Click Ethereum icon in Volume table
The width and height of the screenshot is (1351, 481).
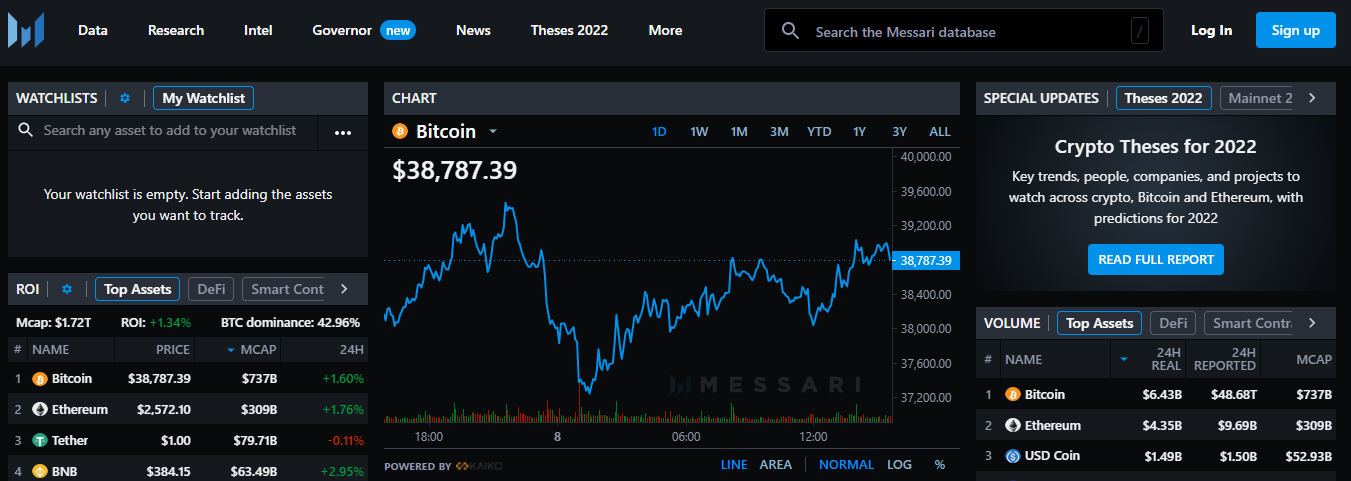1012,425
